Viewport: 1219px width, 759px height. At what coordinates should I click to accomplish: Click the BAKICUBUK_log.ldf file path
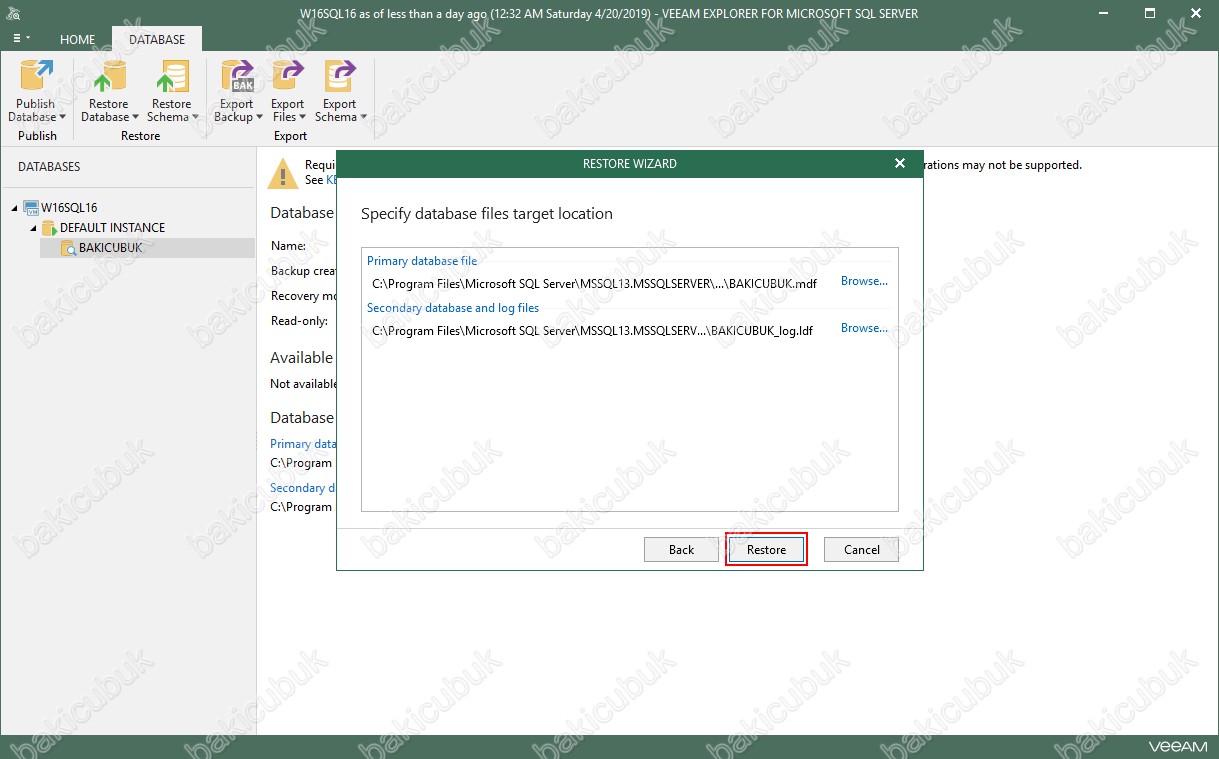pos(592,330)
